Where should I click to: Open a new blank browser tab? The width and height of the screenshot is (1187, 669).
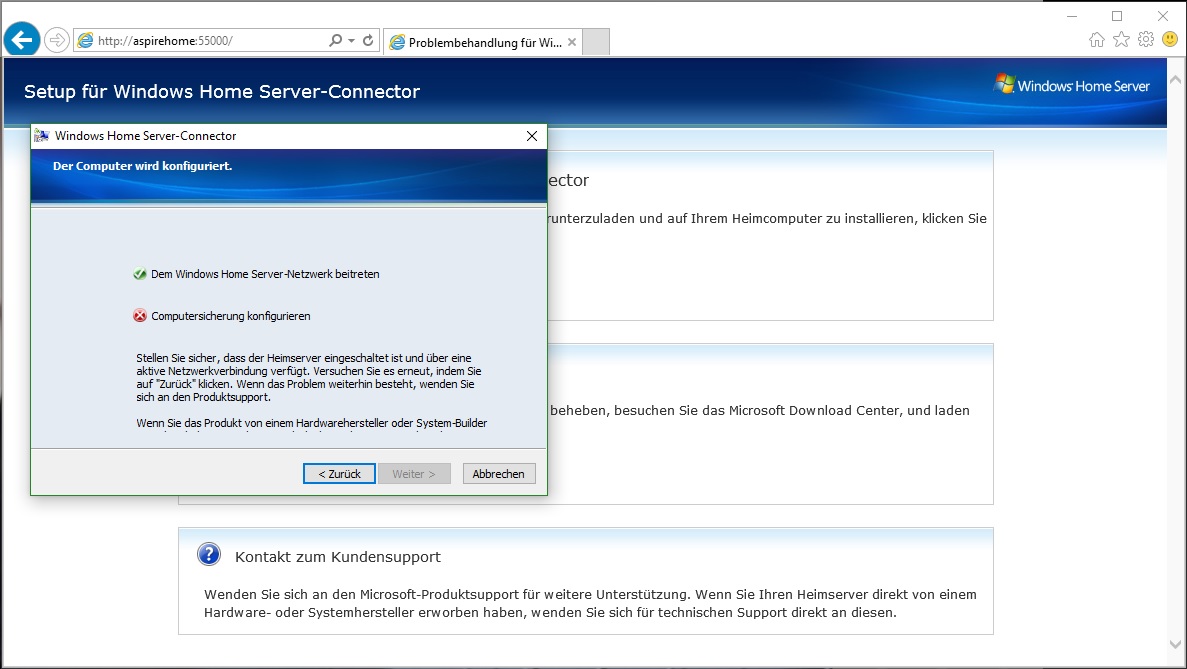tap(596, 43)
